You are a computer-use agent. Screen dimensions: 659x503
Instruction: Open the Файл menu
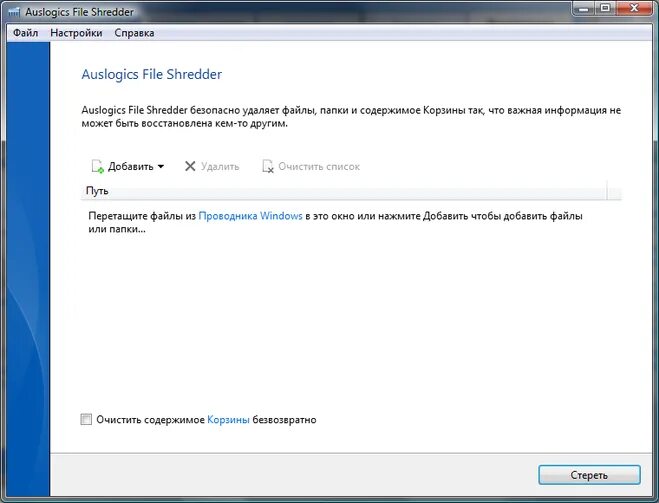[25, 33]
